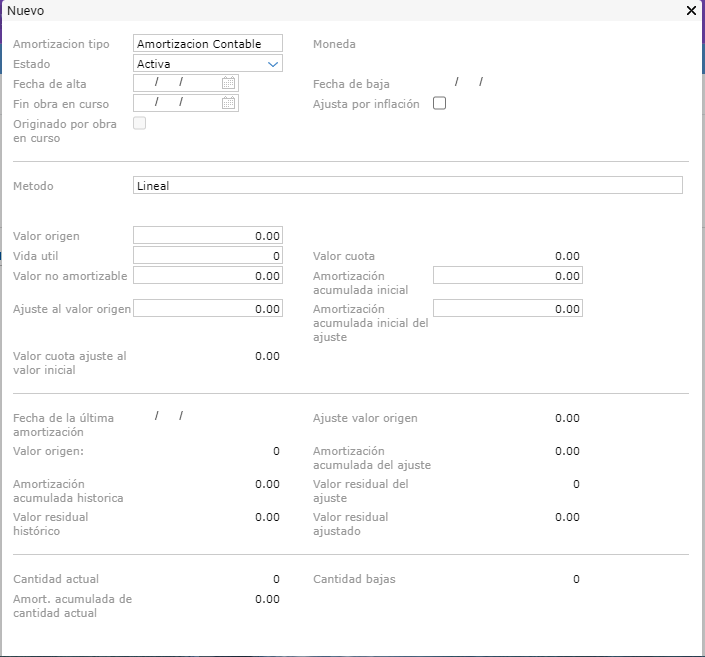
Task: Focus the Fin obra en curso date field
Action: coord(176,103)
